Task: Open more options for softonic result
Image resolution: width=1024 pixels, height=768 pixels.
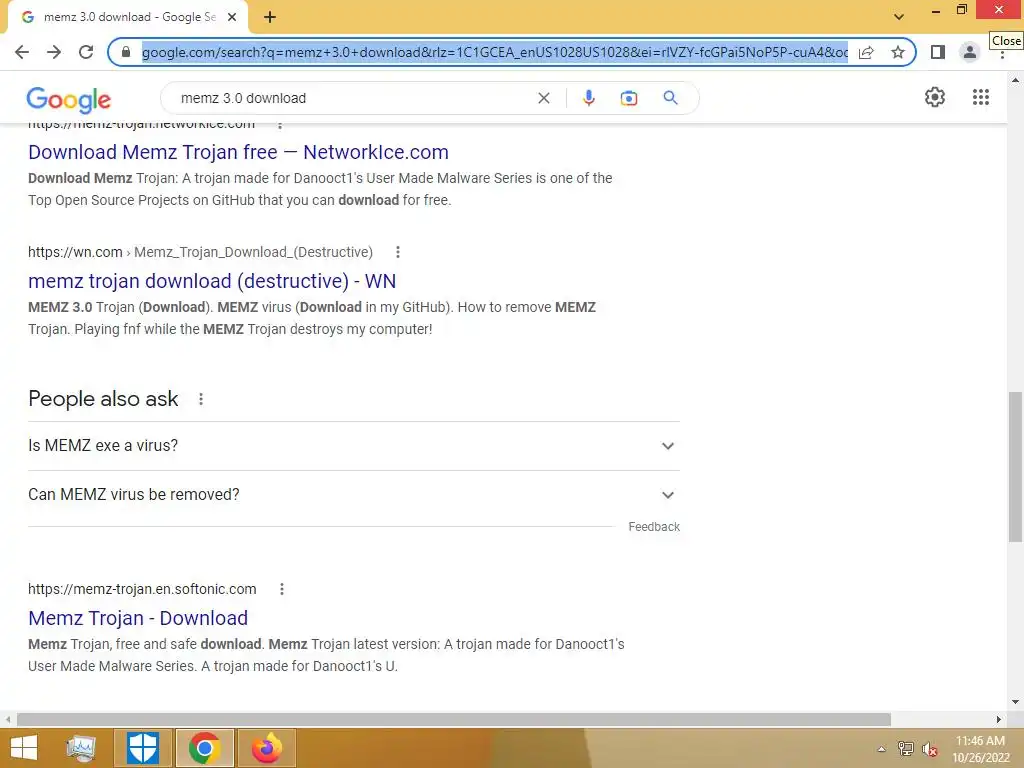Action: [x=281, y=589]
